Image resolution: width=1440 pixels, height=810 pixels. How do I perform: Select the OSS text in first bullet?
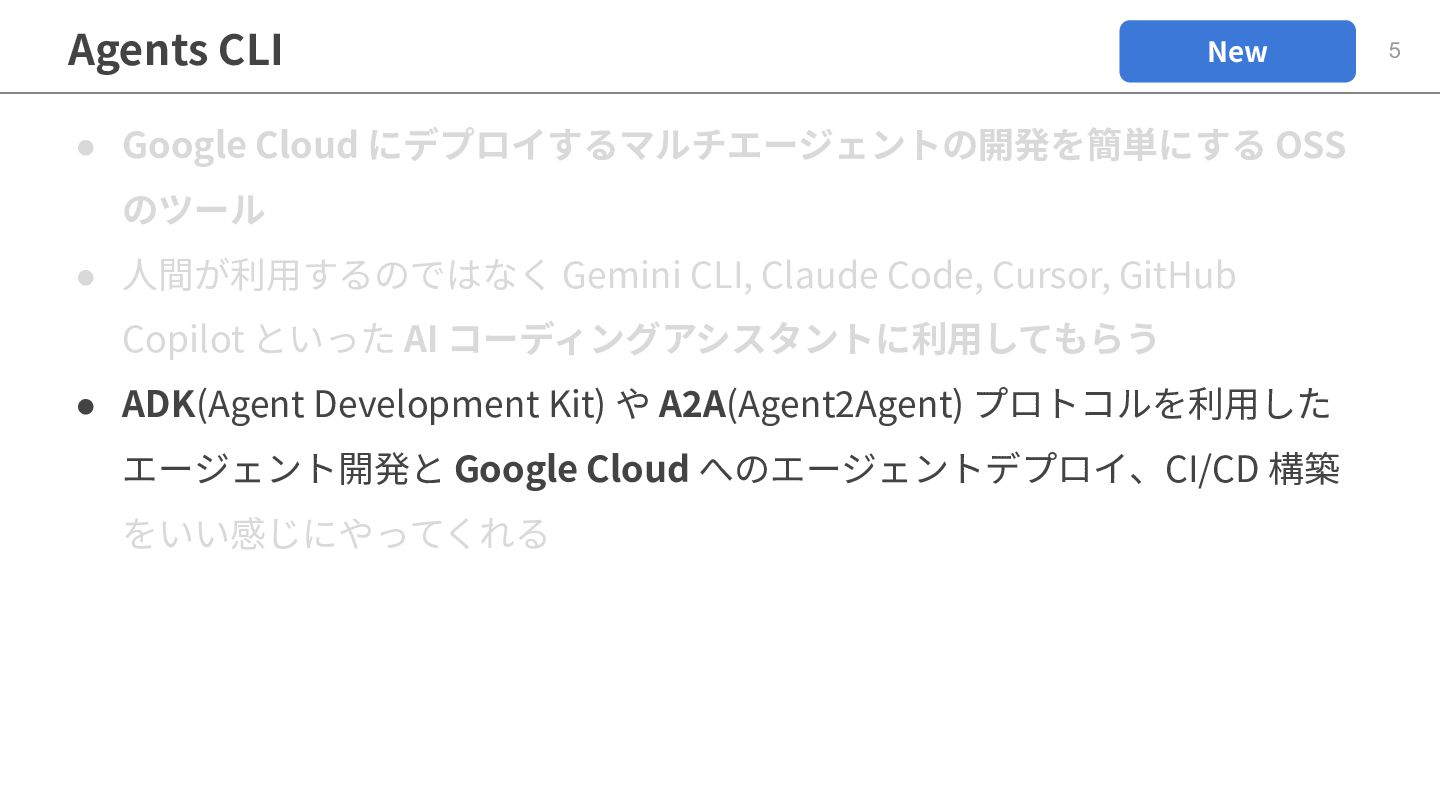point(1310,146)
